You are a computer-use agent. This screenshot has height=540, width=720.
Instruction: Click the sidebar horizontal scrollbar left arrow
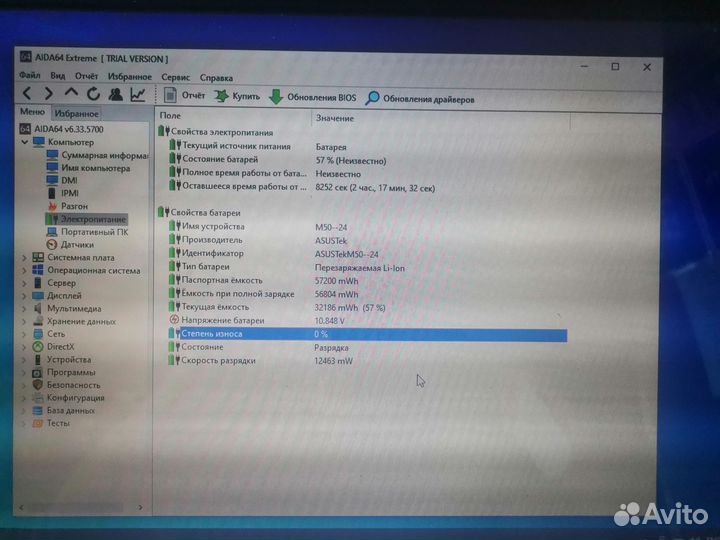(21, 507)
